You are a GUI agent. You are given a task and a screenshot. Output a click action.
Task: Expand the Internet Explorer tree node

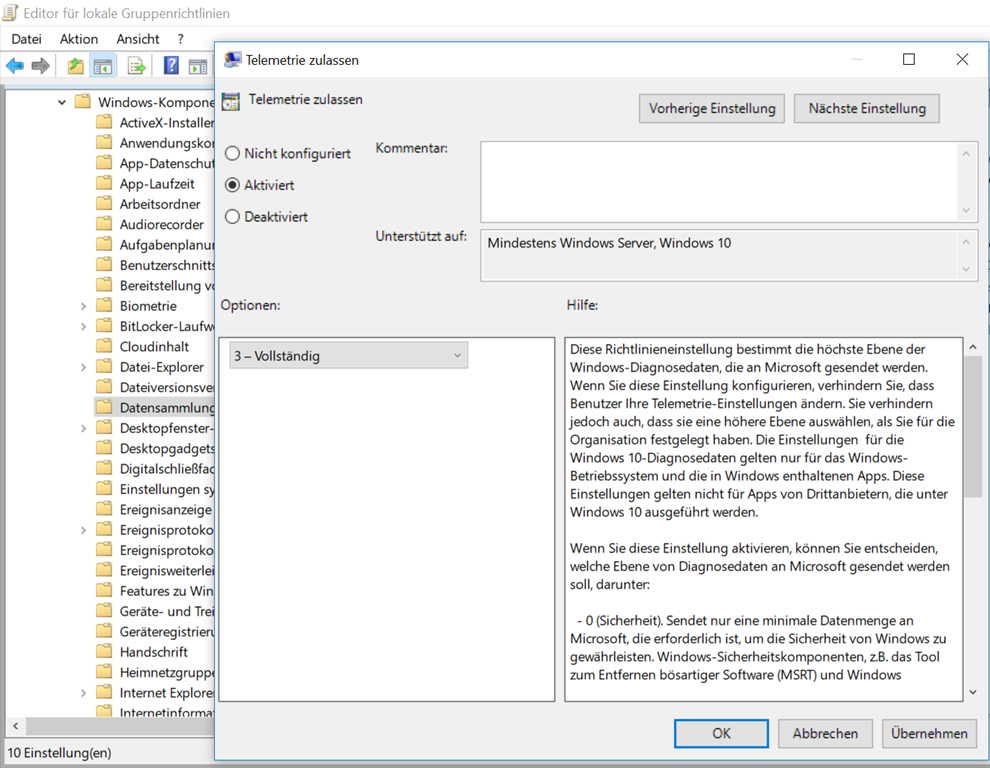pos(83,693)
